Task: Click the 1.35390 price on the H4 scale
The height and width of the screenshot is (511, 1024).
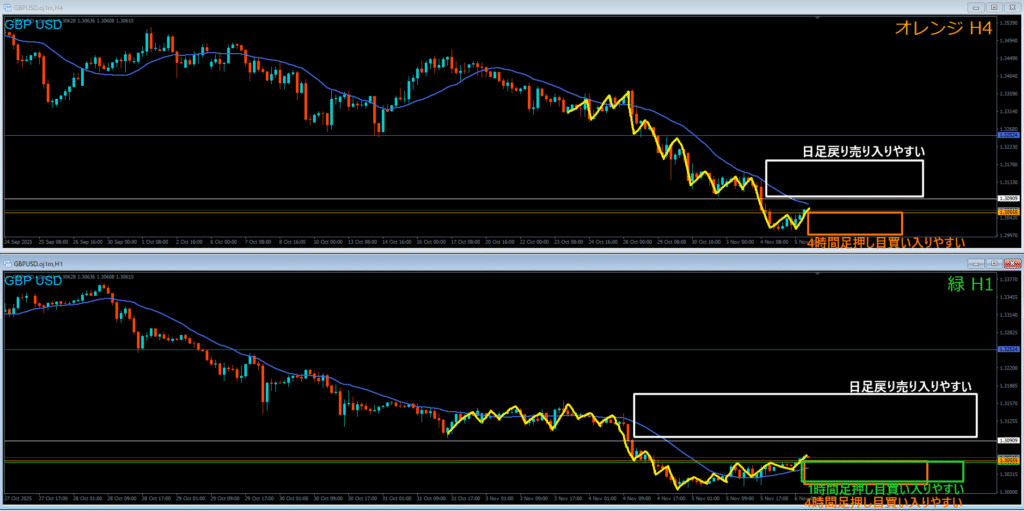Action: [1008, 22]
